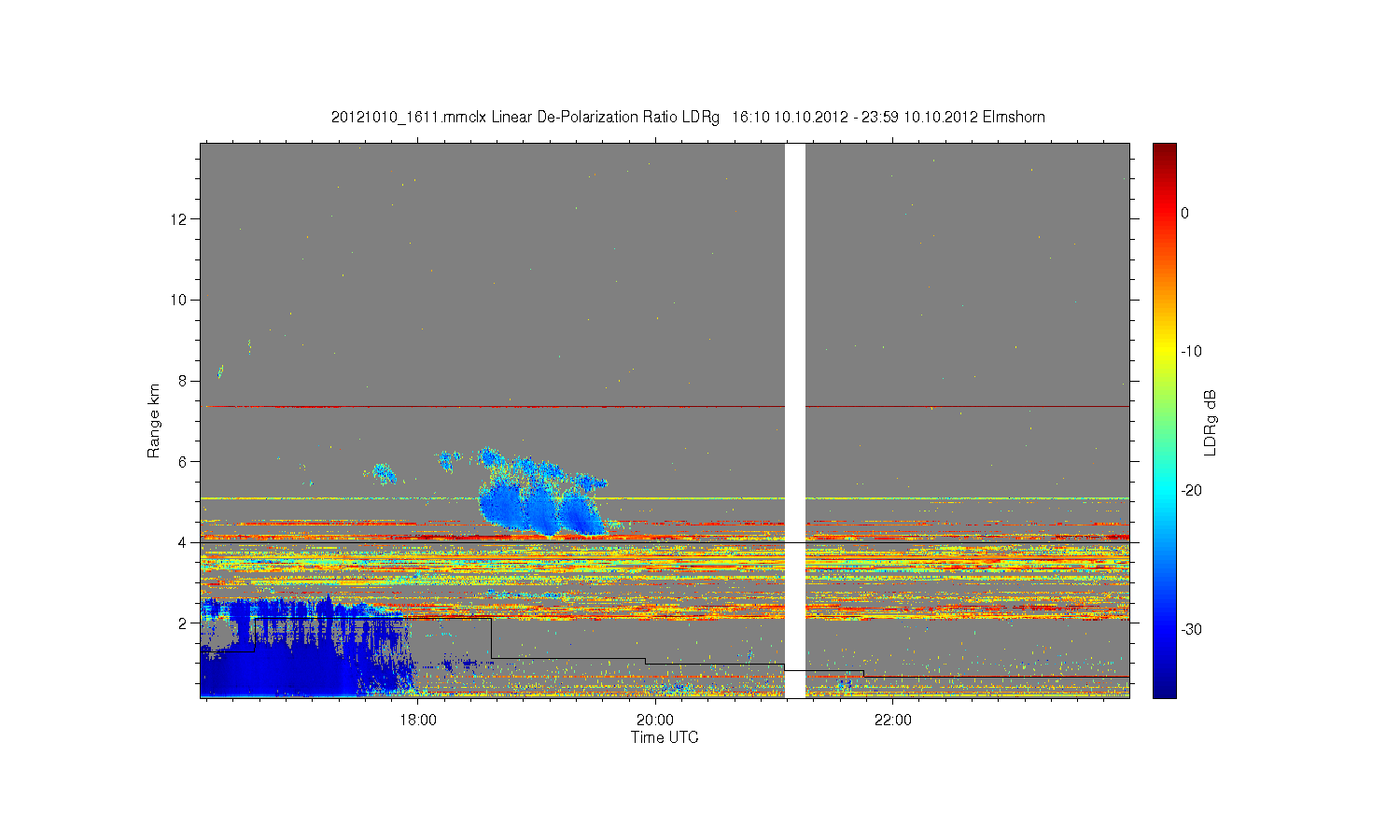Click the 10 km range tick label

(x=180, y=300)
